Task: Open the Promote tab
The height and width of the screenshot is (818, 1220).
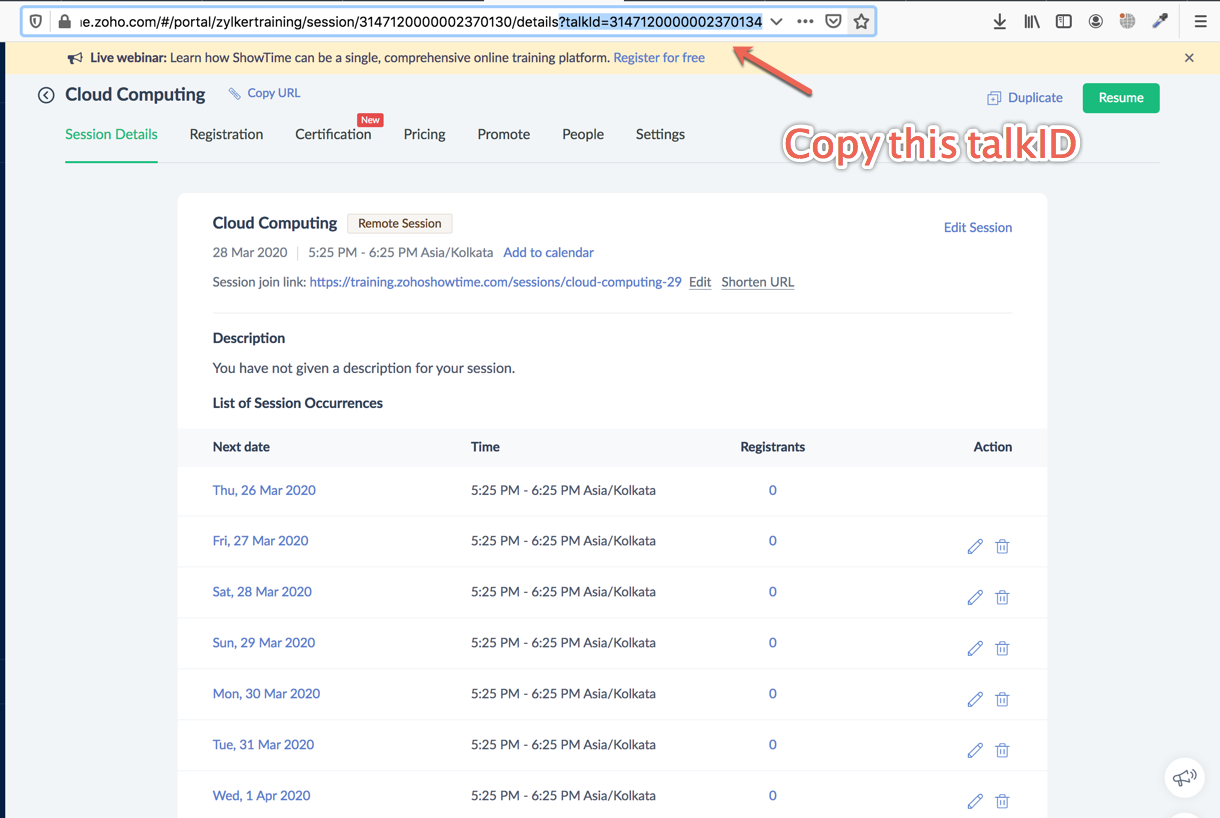Action: click(504, 134)
